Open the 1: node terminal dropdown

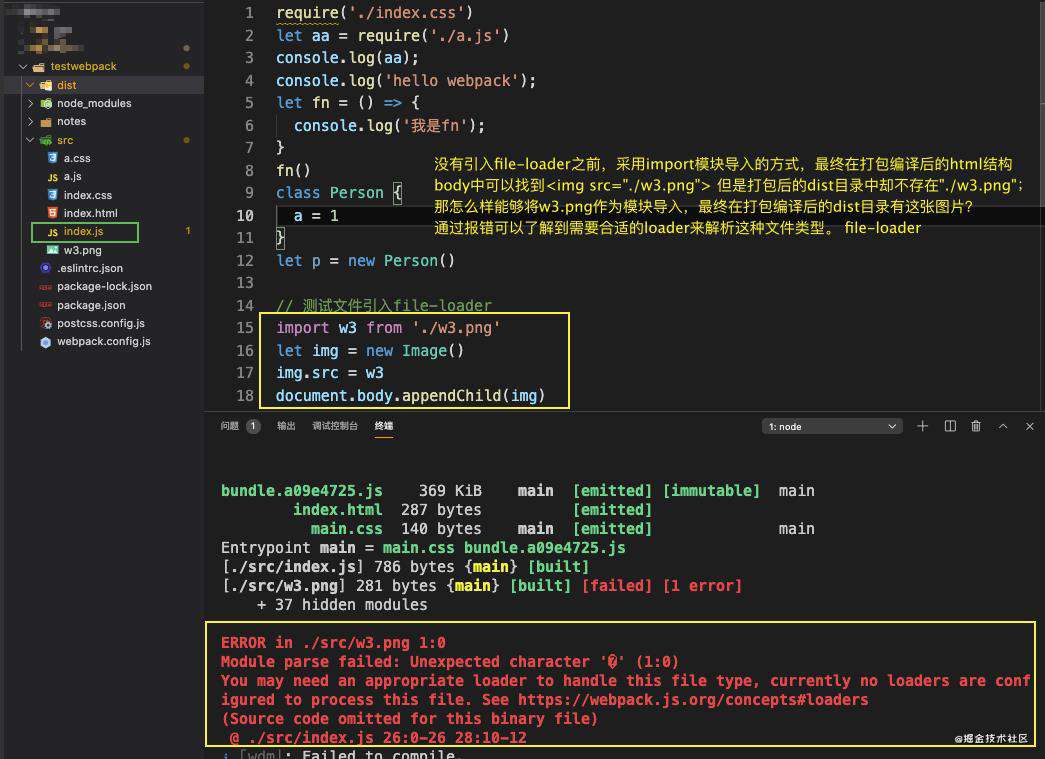click(832, 426)
